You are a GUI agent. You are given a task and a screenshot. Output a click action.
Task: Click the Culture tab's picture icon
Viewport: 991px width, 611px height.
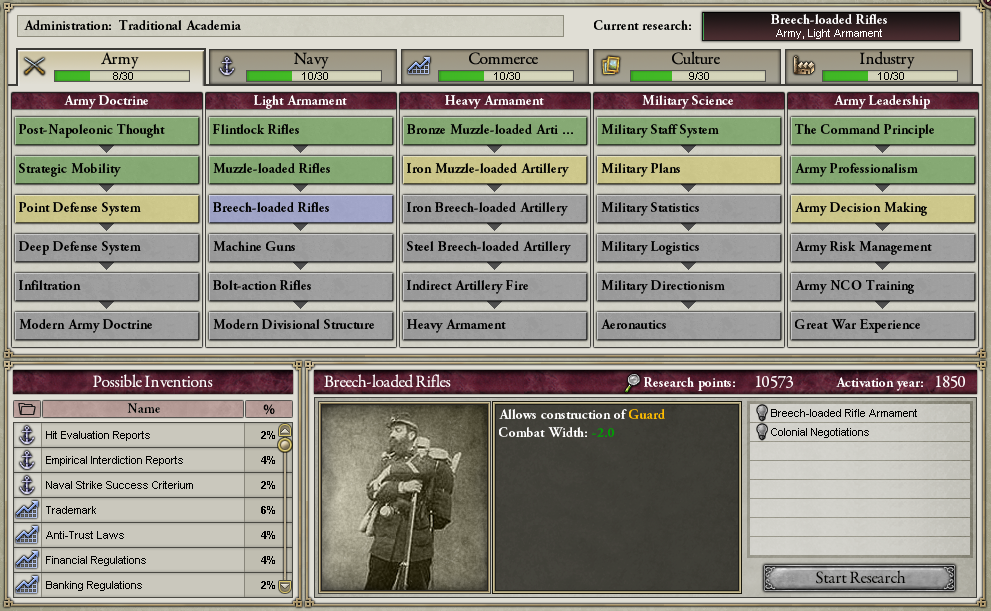coord(611,66)
